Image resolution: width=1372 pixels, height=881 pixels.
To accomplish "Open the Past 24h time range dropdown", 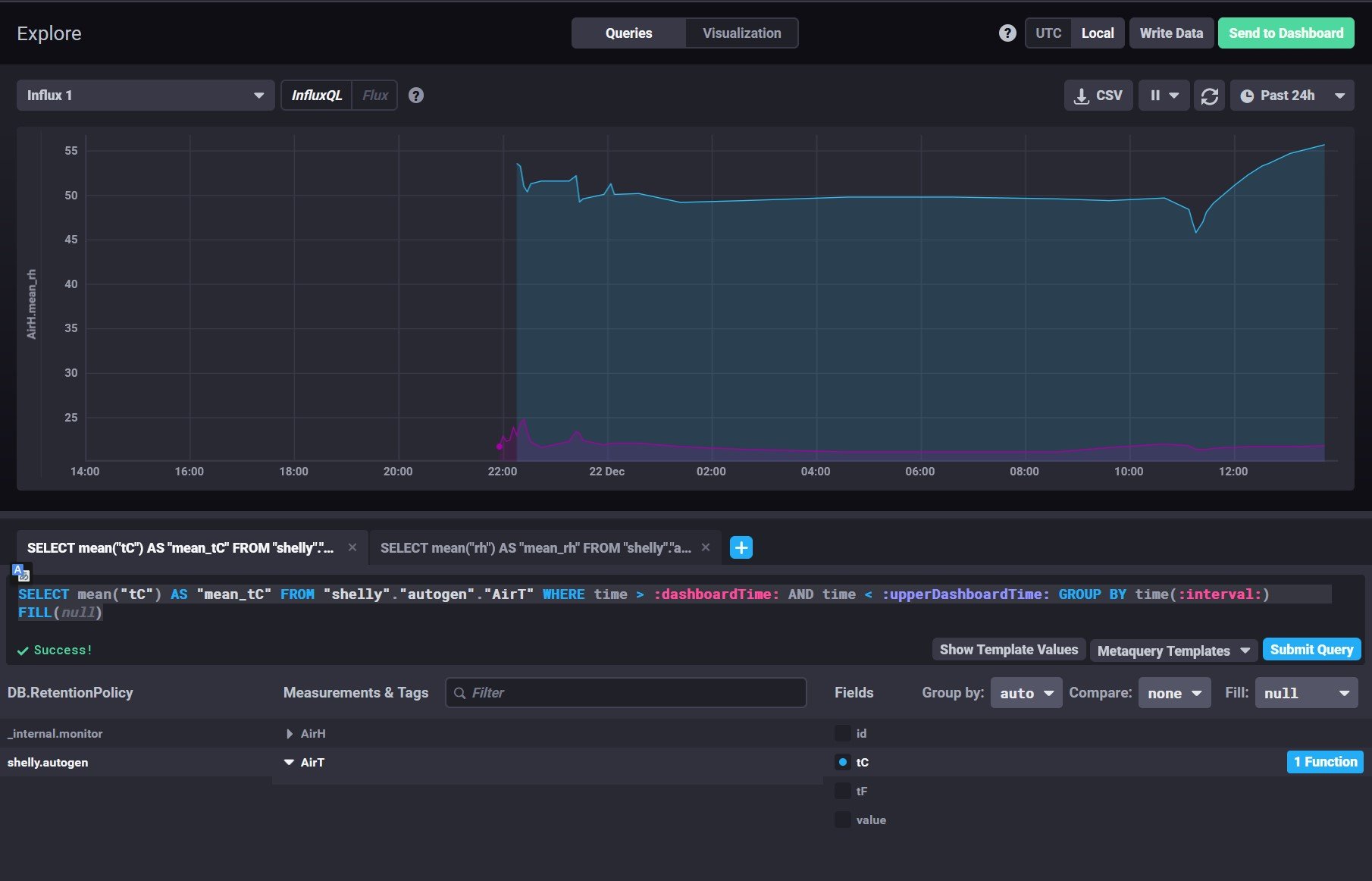I will tap(1292, 96).
